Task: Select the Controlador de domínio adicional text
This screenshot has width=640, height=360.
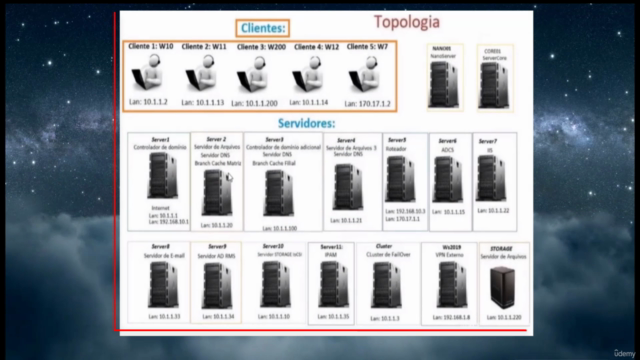Action: (283, 147)
